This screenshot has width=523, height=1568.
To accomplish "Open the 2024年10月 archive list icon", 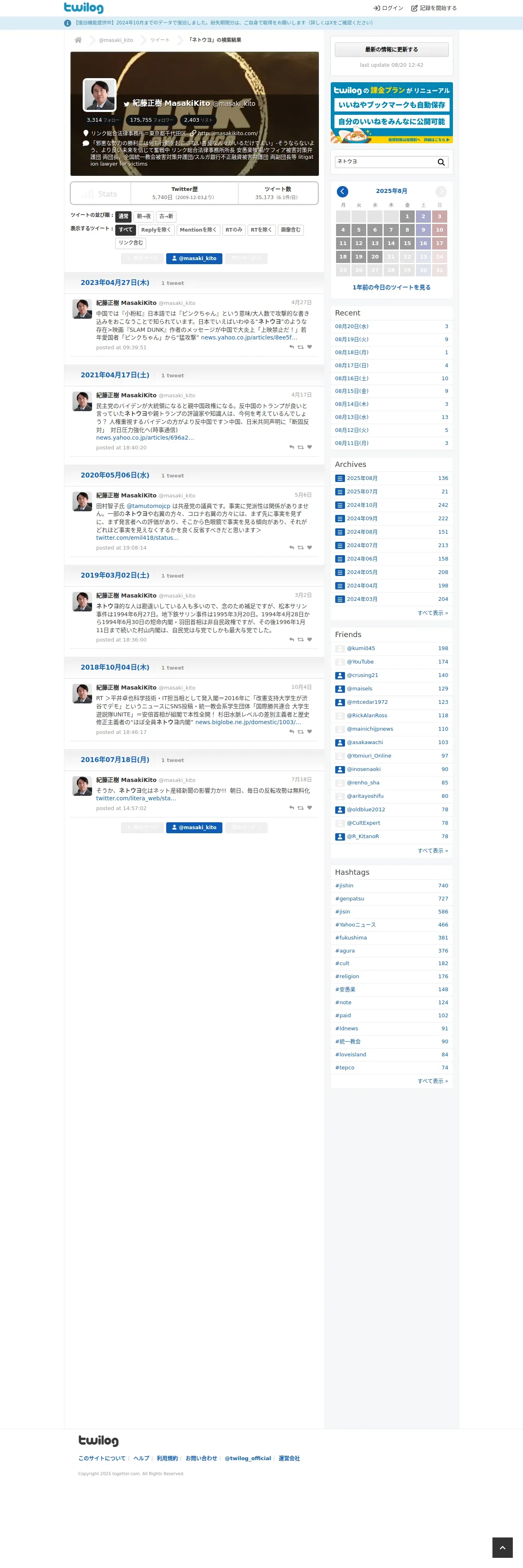I will click(340, 505).
